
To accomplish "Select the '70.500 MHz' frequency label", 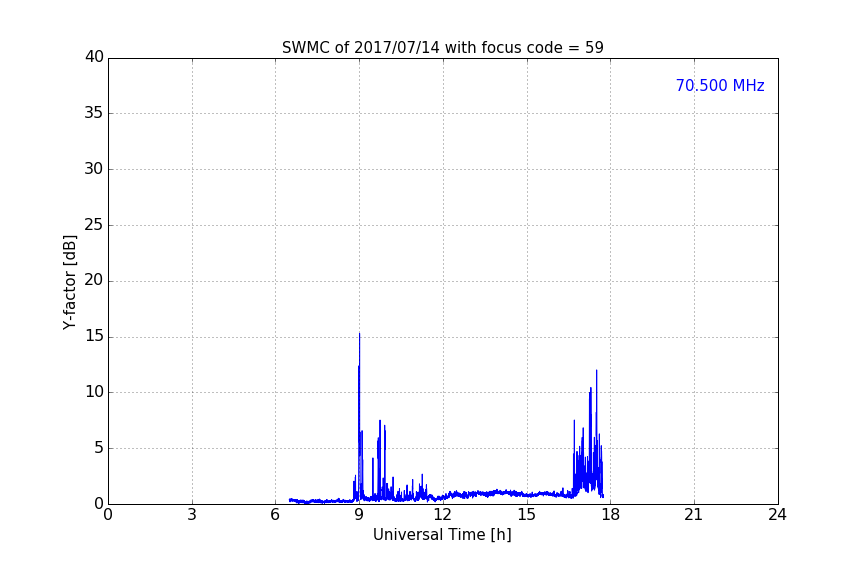I will pos(720,86).
